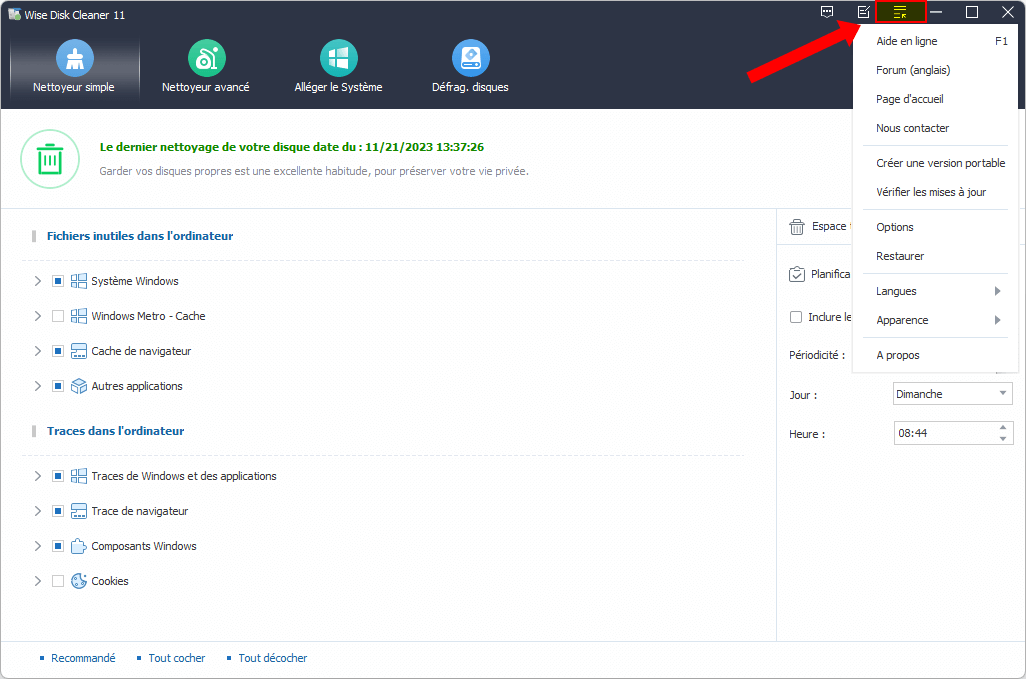
Task: Click the Recommandé link
Action: tap(83, 658)
